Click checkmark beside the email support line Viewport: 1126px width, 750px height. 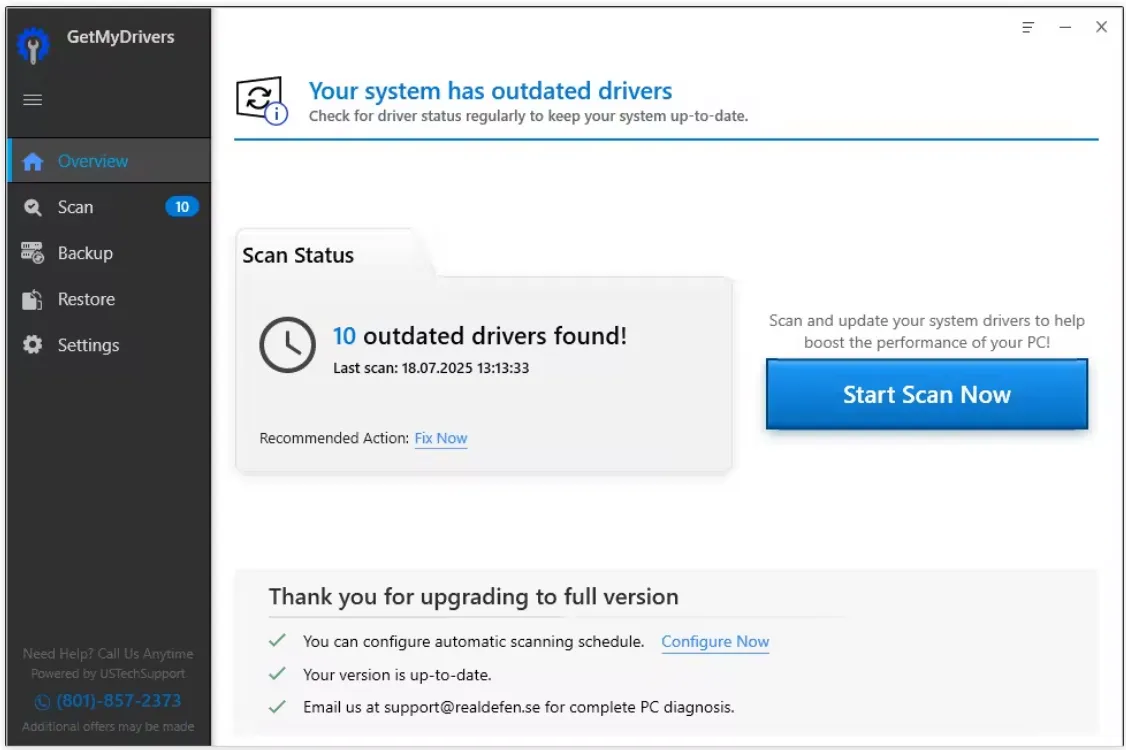click(x=277, y=706)
